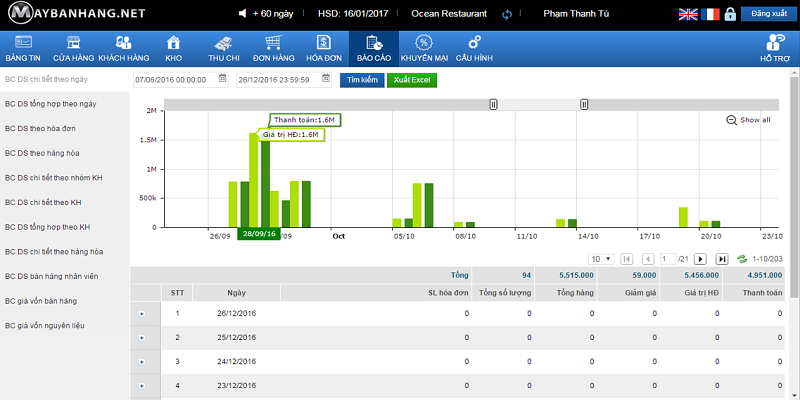The height and width of the screenshot is (400, 800).
Task: Click the green refresh table icon
Action: [x=742, y=259]
